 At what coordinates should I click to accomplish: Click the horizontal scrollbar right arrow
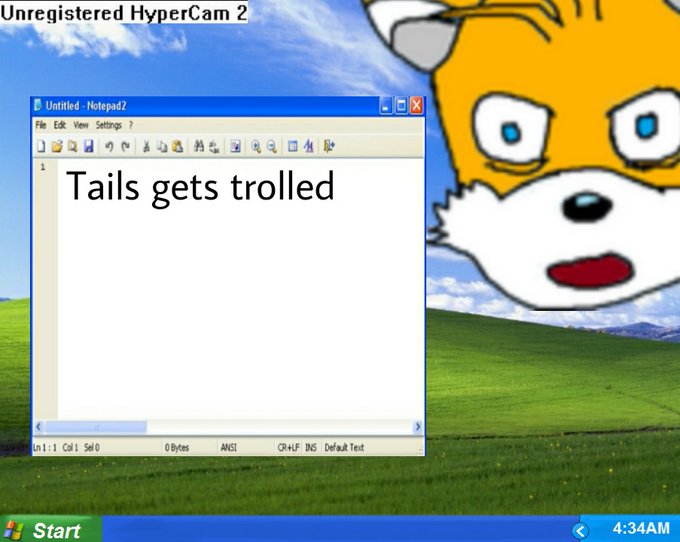(418, 427)
